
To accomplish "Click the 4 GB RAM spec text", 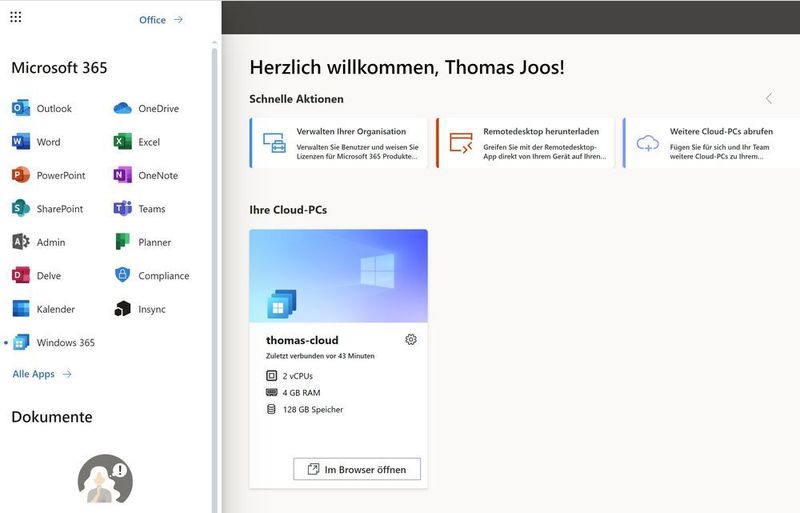I will click(301, 393).
